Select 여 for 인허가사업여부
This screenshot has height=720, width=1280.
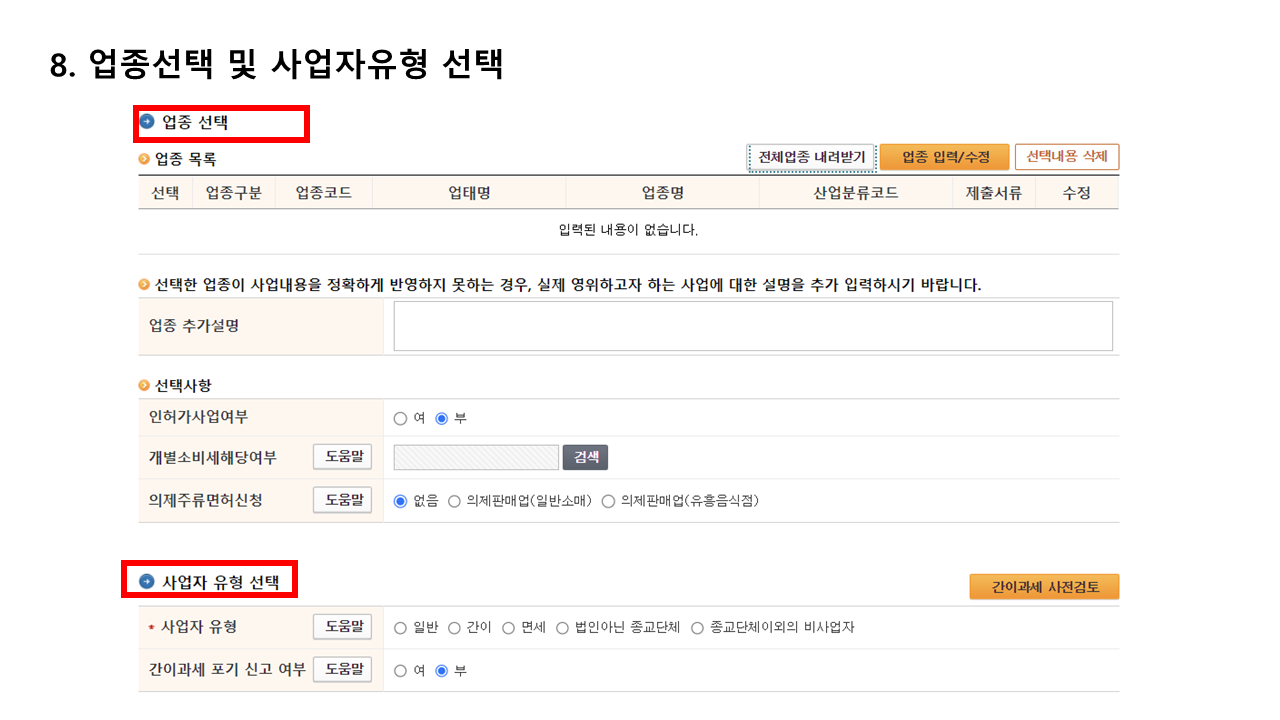(400, 418)
